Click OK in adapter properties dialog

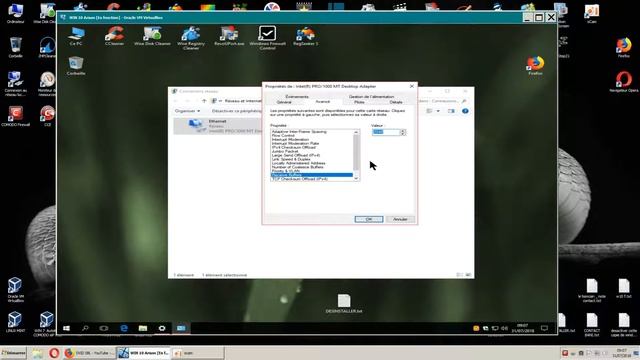[x=369, y=219]
